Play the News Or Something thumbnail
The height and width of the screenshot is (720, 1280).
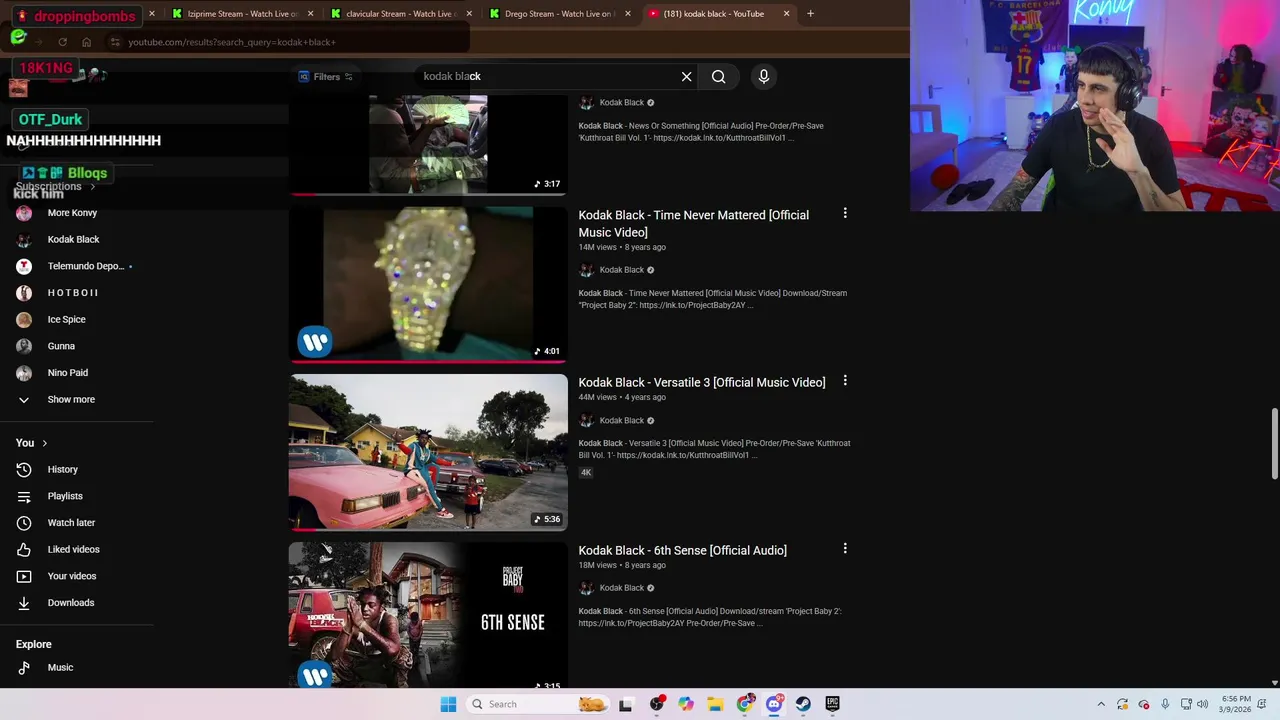pos(428,144)
